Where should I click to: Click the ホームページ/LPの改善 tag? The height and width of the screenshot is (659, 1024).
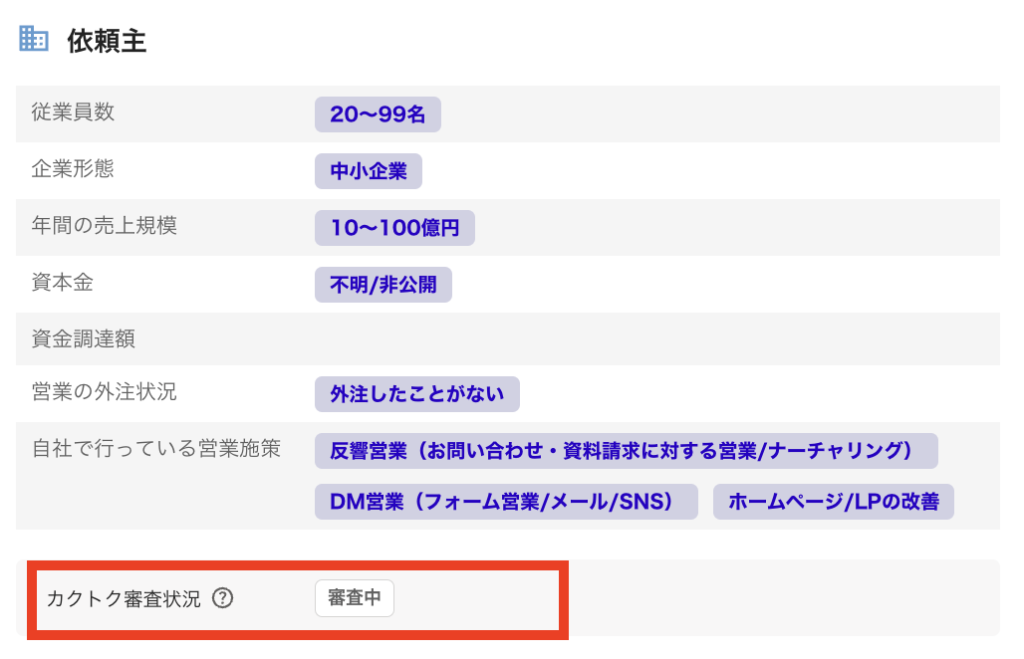coord(833,502)
